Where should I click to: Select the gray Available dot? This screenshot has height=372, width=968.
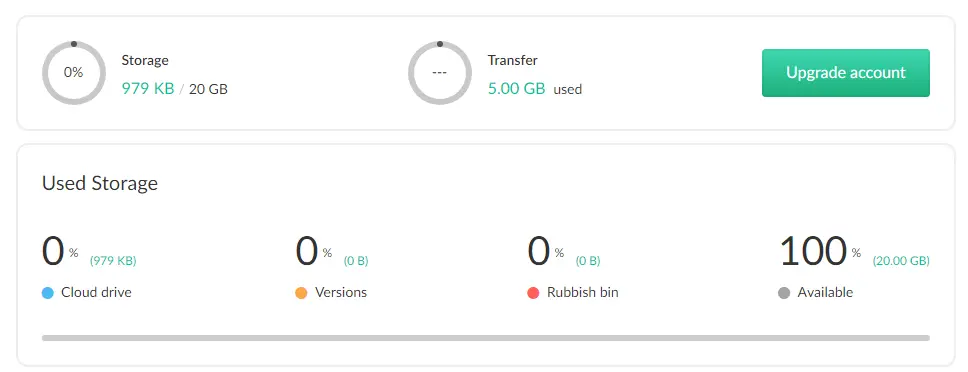tap(784, 293)
